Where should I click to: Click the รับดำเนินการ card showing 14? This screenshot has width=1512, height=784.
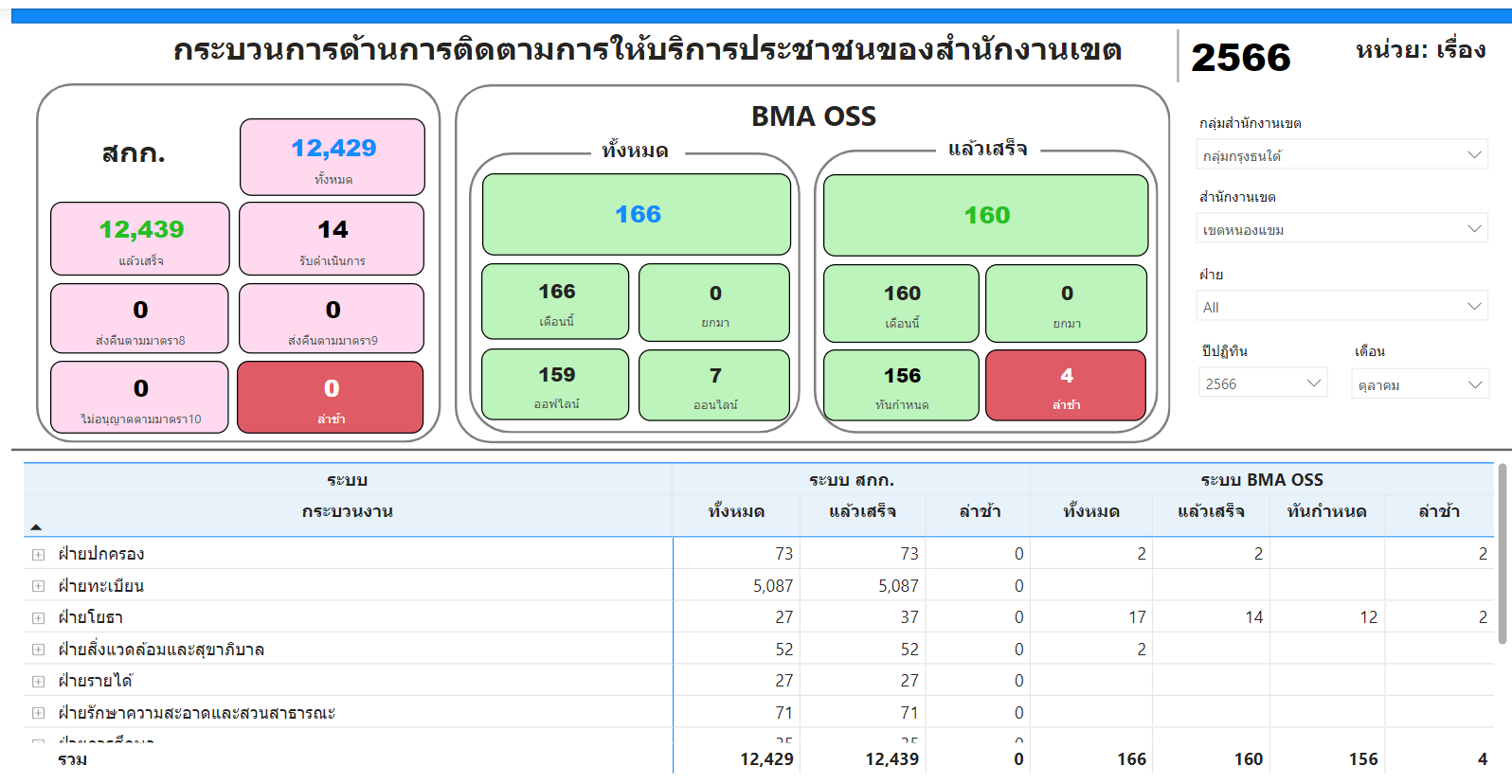[x=332, y=239]
